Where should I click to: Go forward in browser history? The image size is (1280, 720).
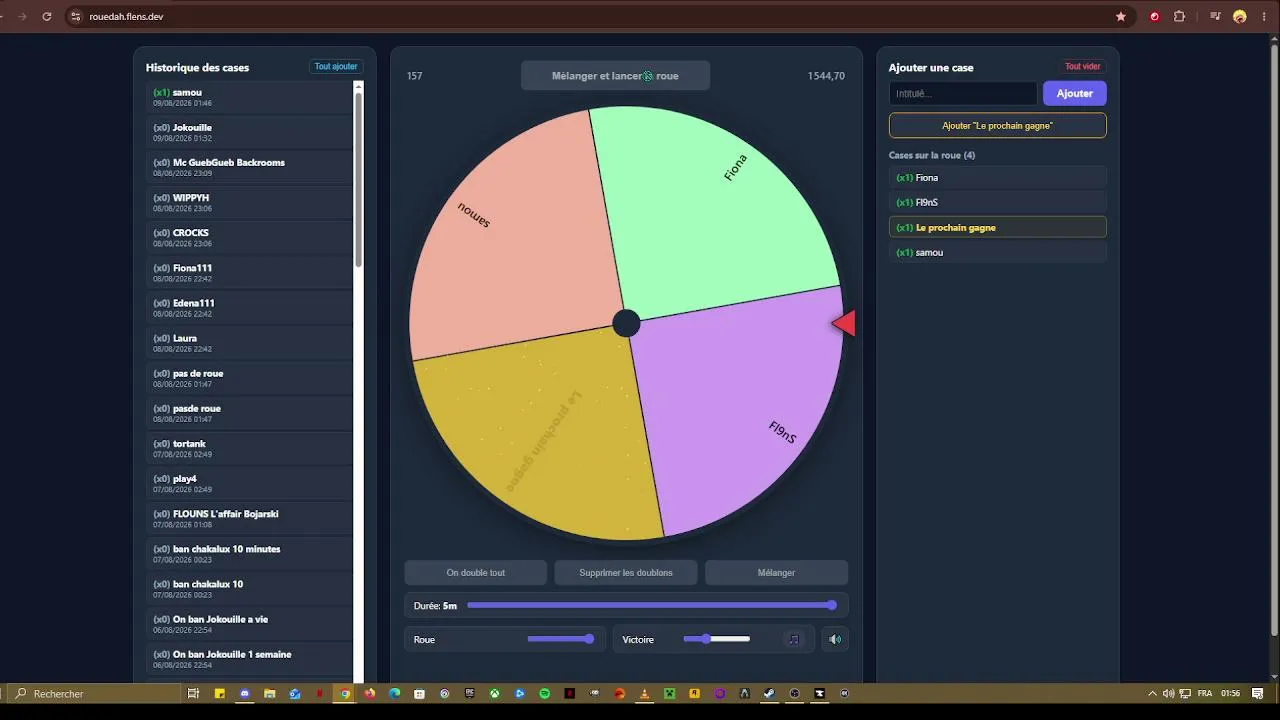[23, 16]
